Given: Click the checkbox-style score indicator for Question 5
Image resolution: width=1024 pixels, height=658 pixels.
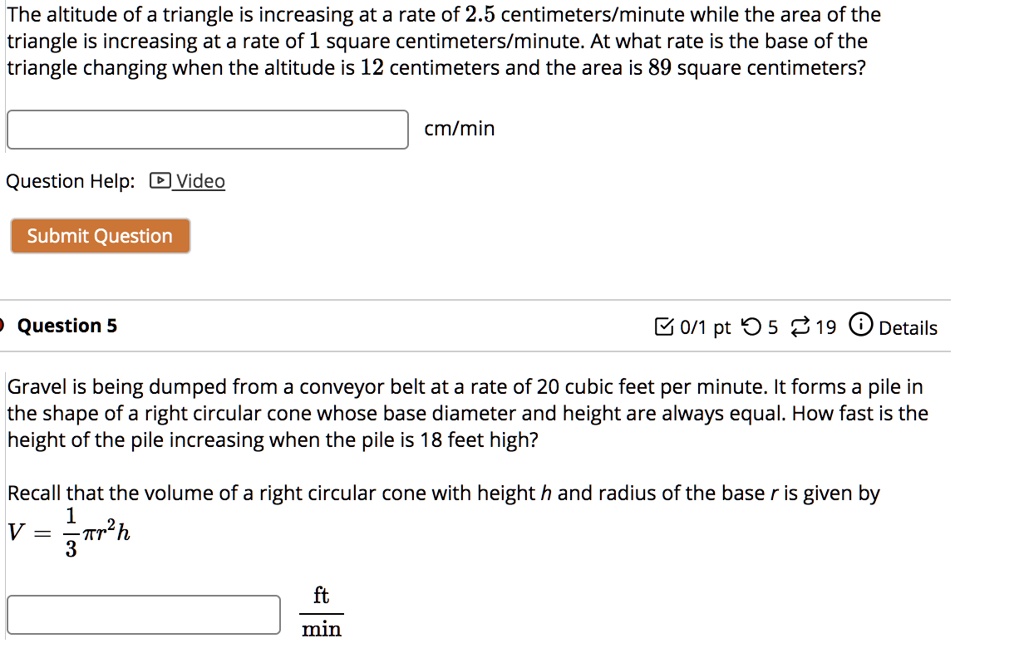Looking at the screenshot, I should [664, 326].
